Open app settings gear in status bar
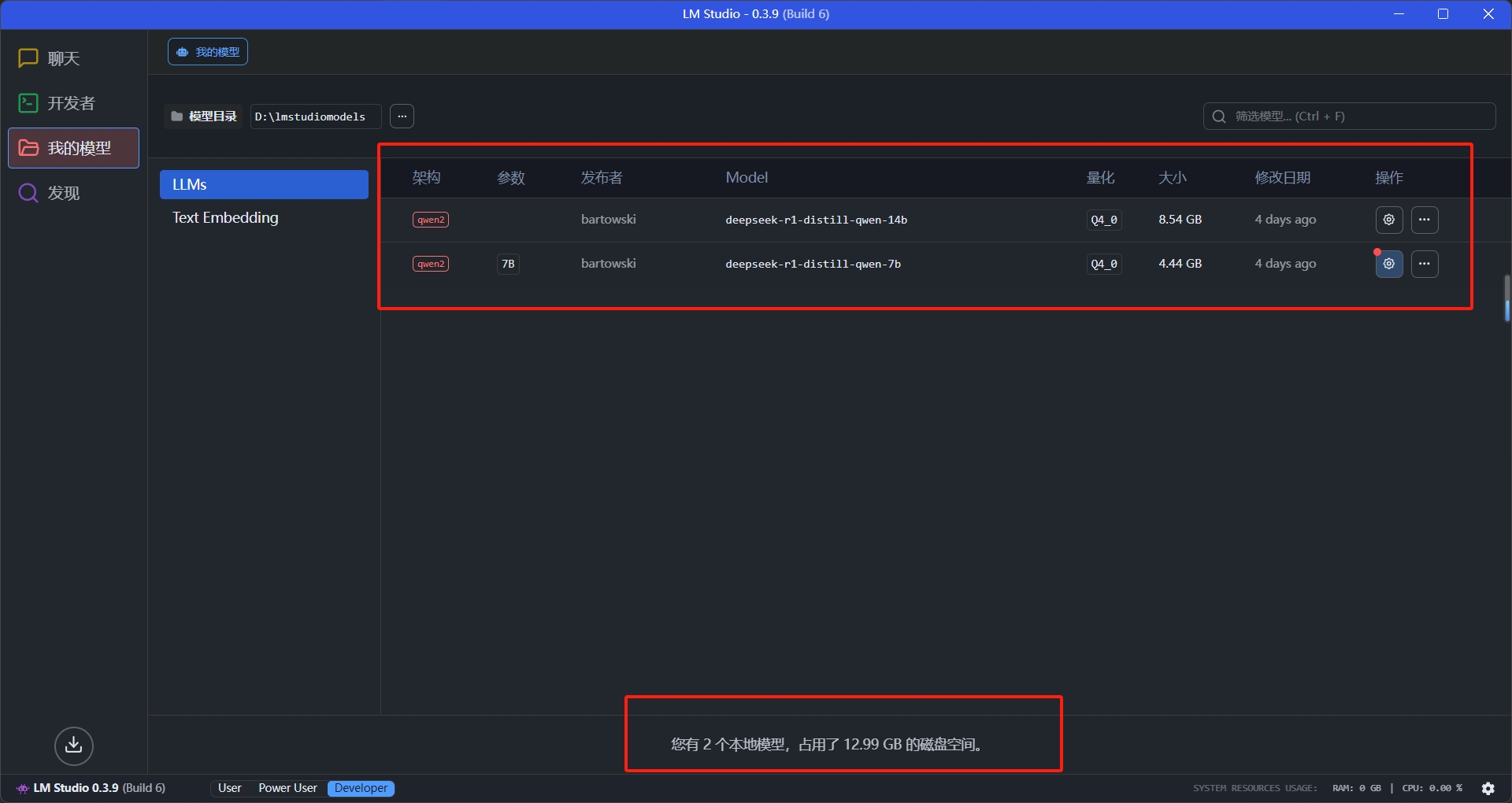This screenshot has width=1512, height=803. click(x=1488, y=788)
